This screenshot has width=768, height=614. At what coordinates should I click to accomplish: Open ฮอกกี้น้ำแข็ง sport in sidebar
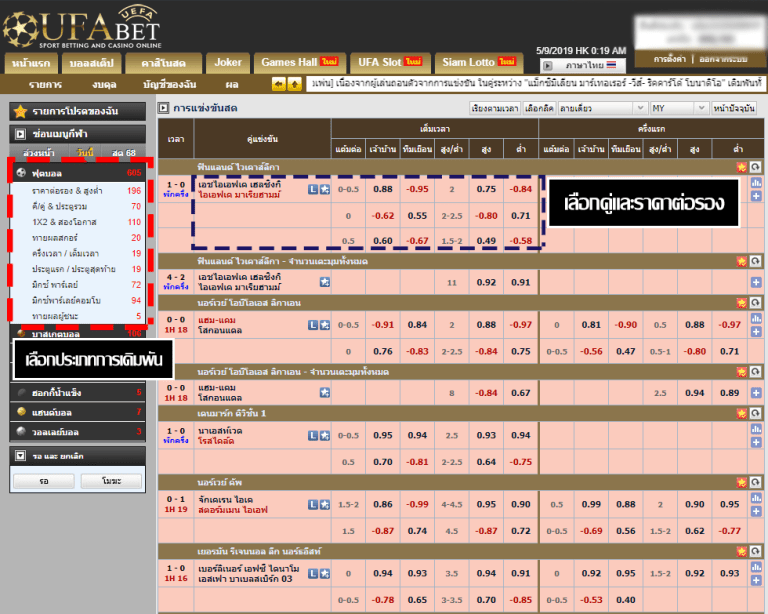[78, 393]
